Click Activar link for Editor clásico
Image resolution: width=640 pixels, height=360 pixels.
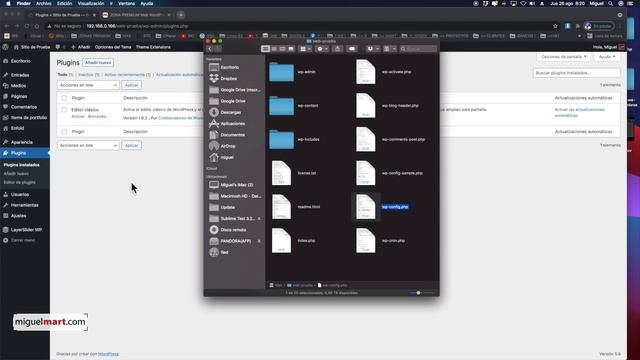pyautogui.click(x=78, y=117)
